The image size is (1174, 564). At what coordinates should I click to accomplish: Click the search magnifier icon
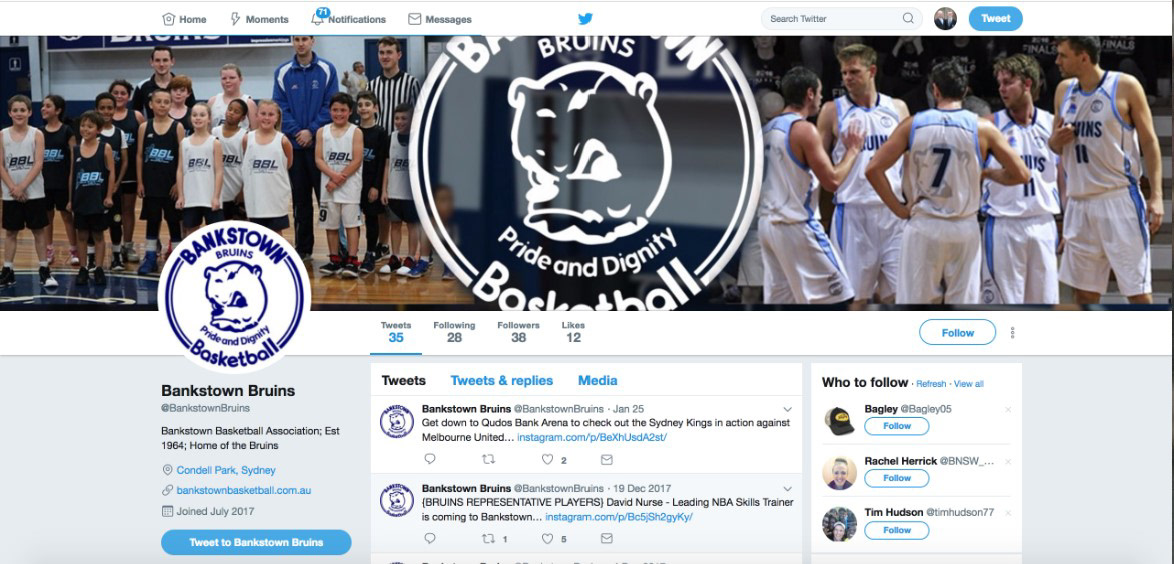coord(908,19)
